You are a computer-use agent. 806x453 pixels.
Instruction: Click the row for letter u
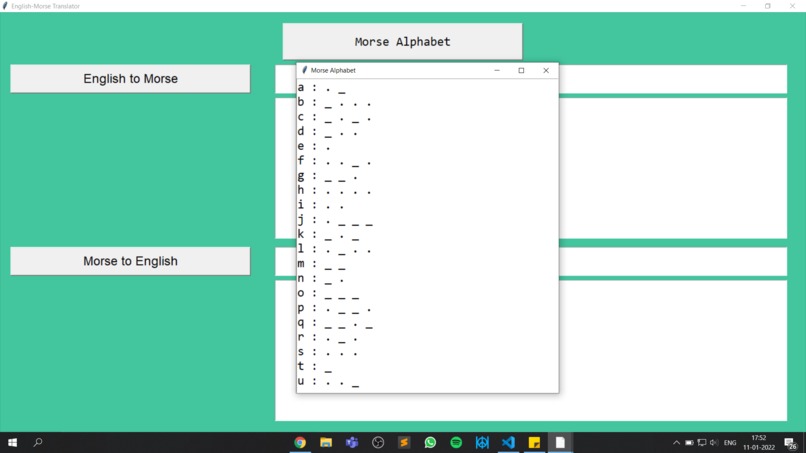pos(328,381)
